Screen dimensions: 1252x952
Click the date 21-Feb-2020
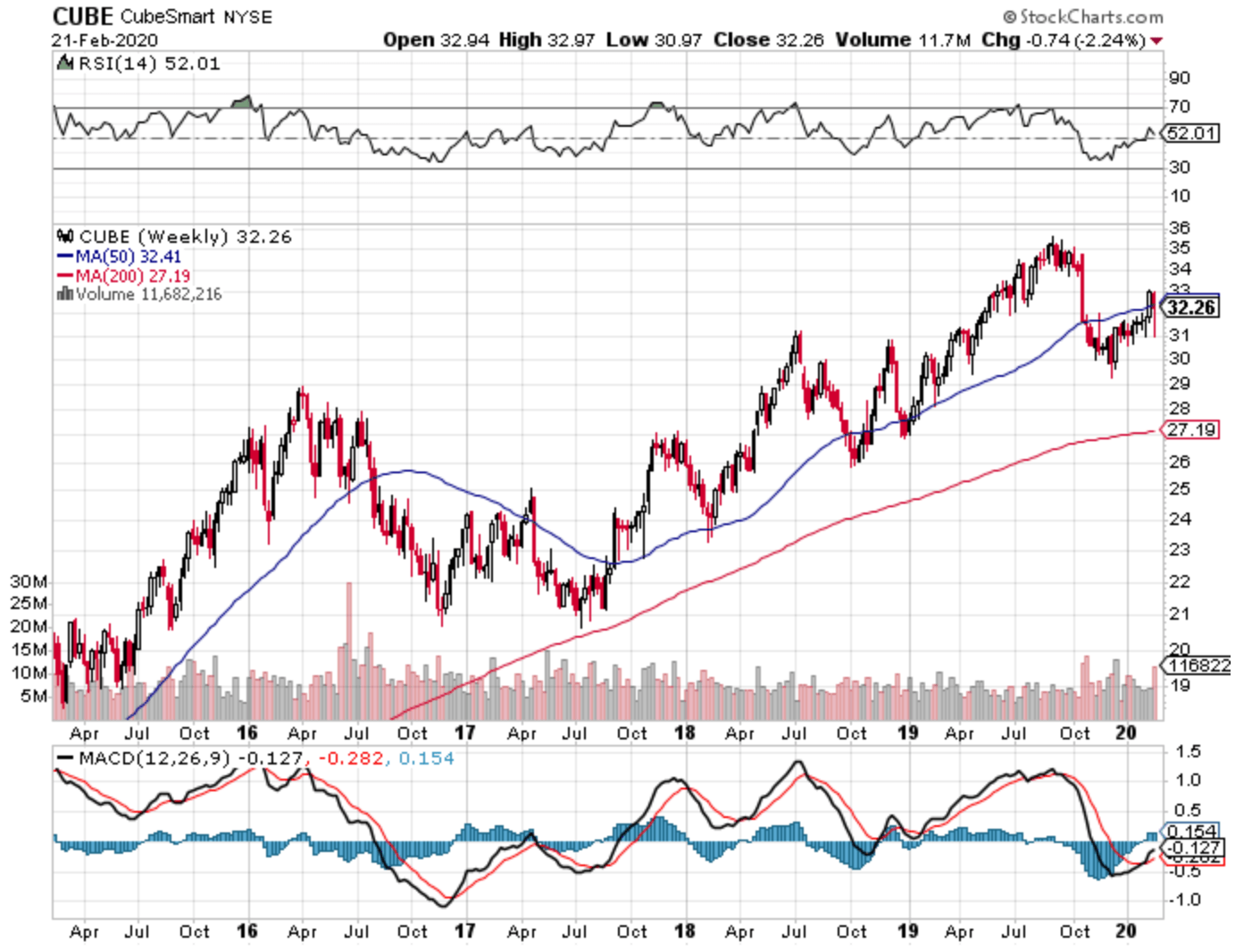[104, 40]
